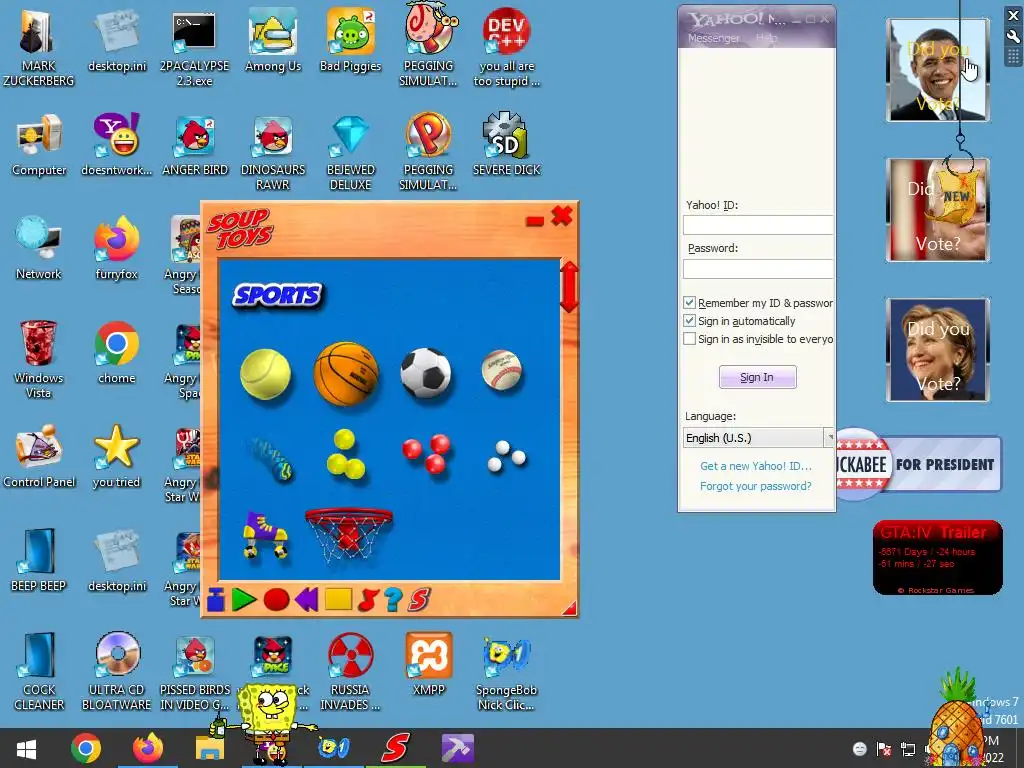Select the ANGER BIRD desktop icon
Viewport: 1024px width, 768px height.
pos(195,146)
